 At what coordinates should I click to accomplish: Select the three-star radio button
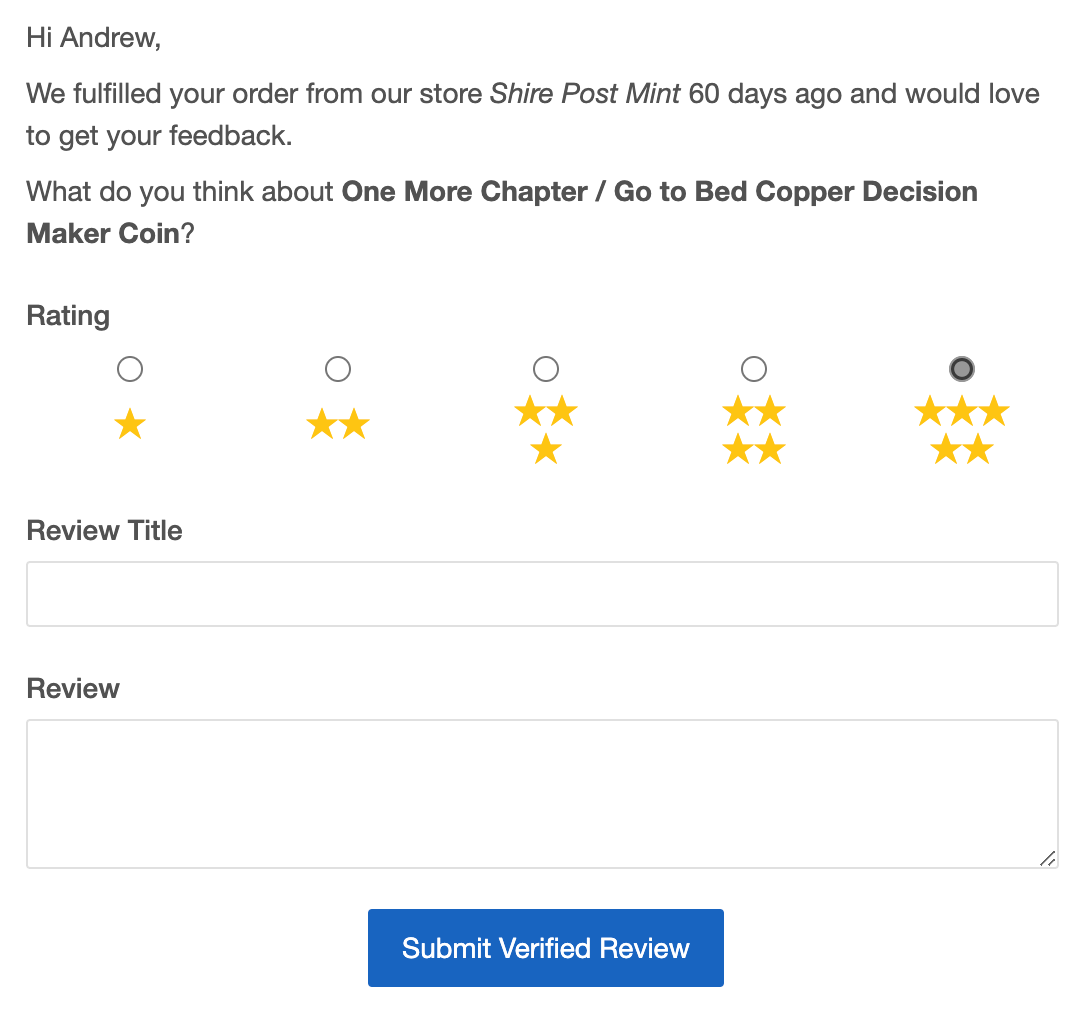(x=546, y=368)
